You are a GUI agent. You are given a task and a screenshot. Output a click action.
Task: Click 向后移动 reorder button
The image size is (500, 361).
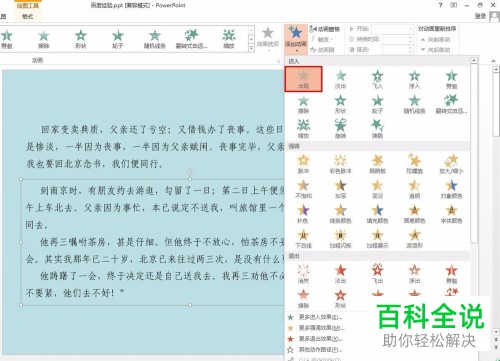[x=435, y=50]
